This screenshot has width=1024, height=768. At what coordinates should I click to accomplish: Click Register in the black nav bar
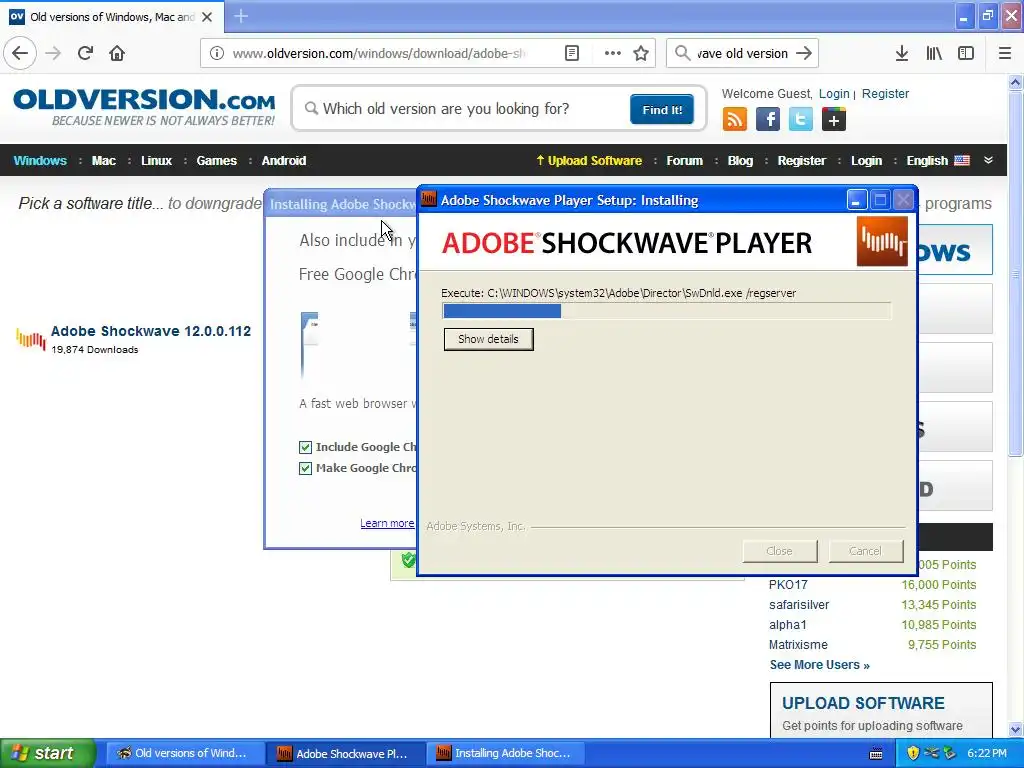coord(801,161)
